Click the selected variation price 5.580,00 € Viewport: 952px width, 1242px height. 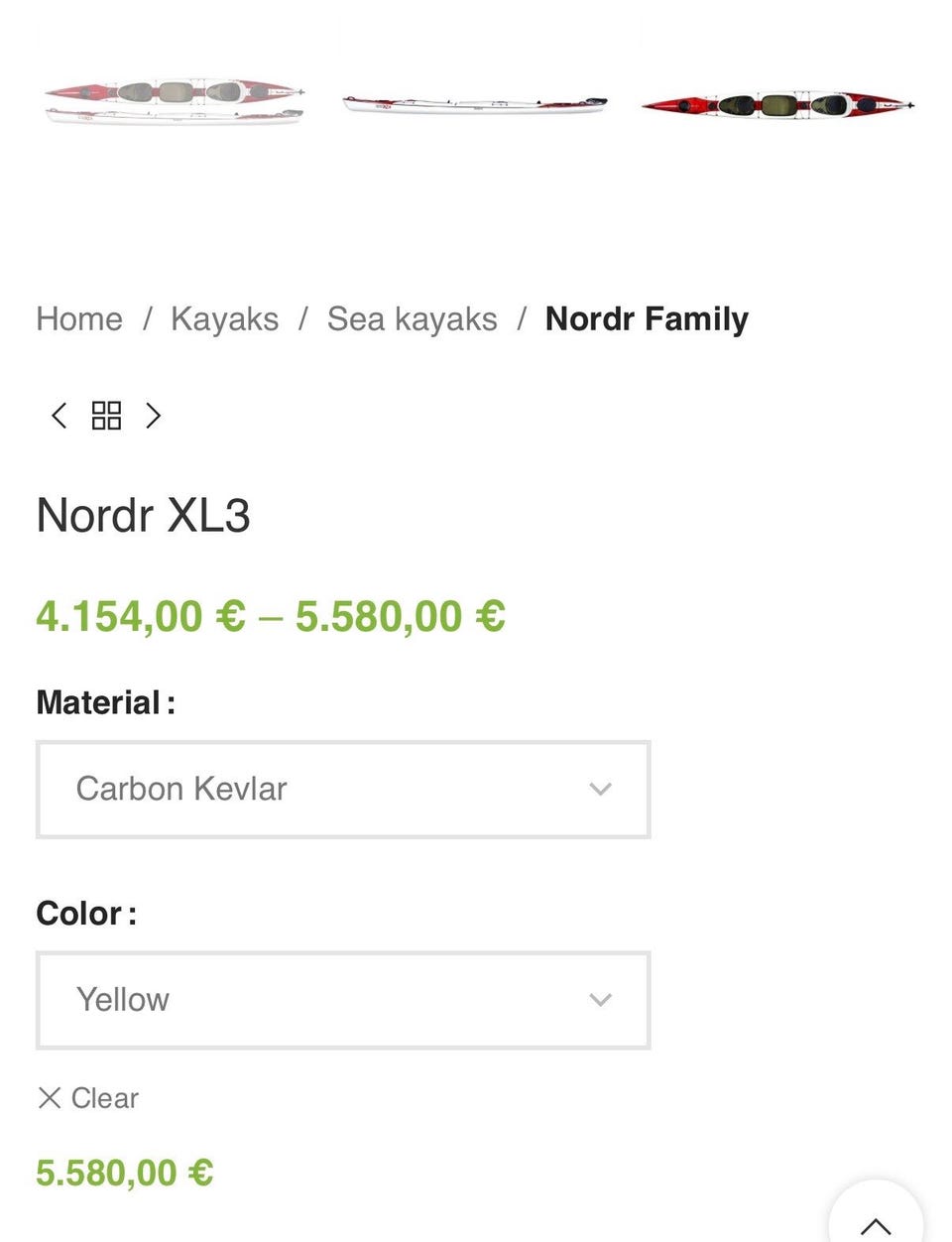125,1173
